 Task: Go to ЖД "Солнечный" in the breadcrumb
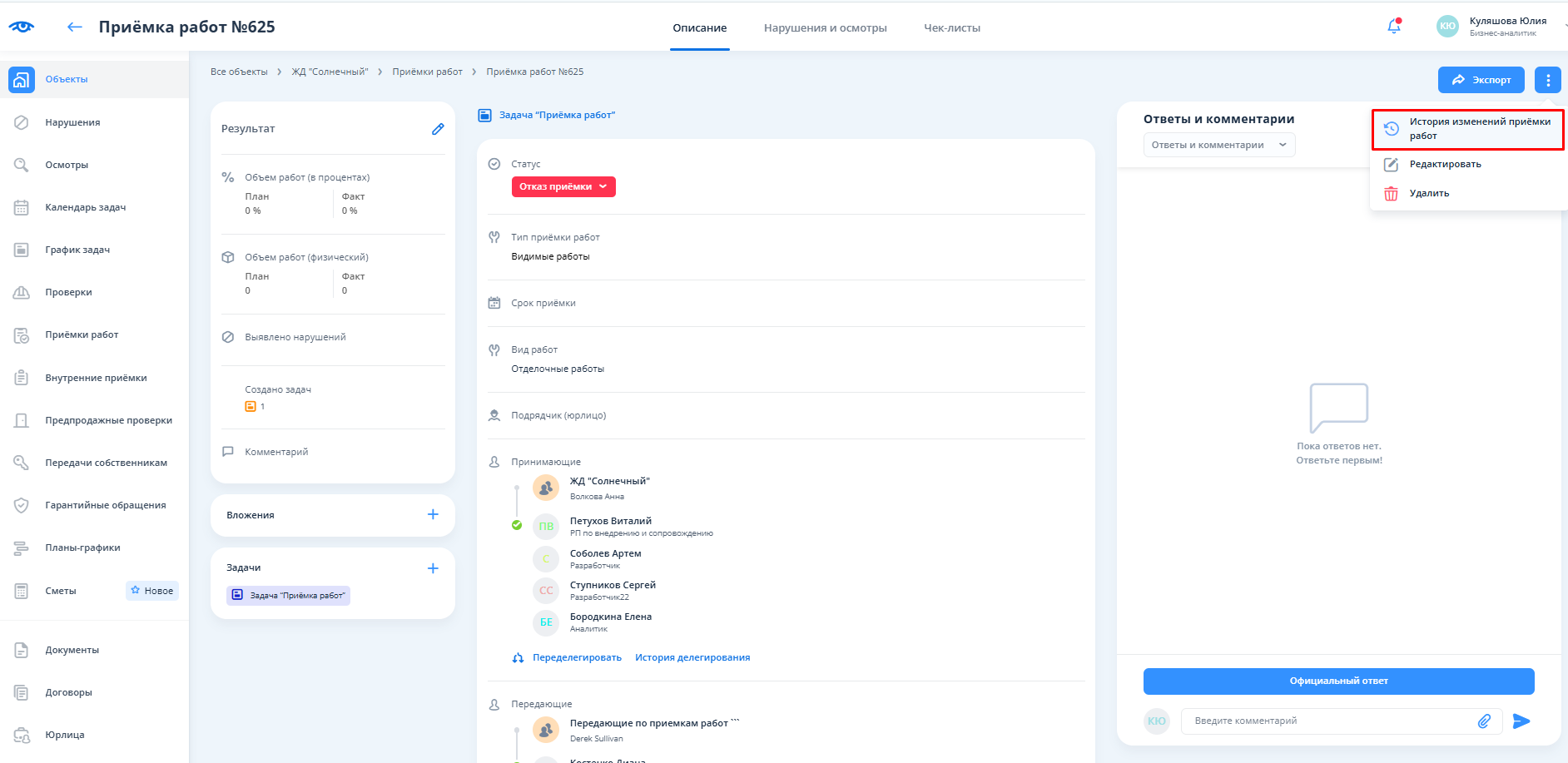click(330, 72)
